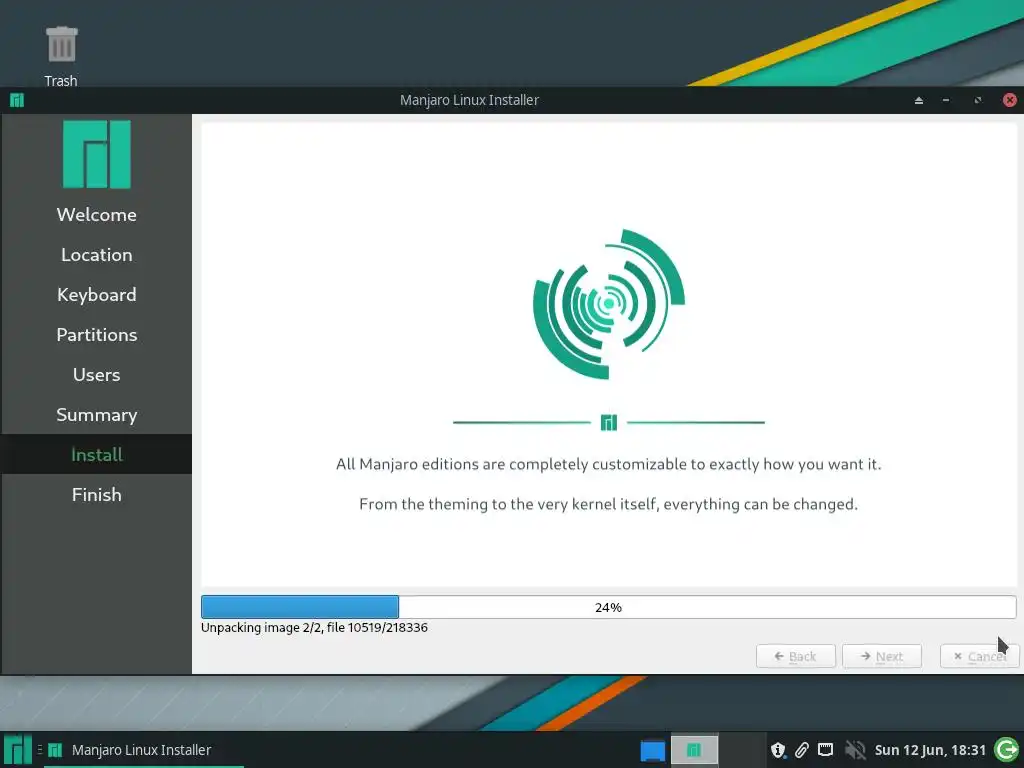Click the clock showing Sun 12 Jun, 18:31

pyautogui.click(x=930, y=750)
